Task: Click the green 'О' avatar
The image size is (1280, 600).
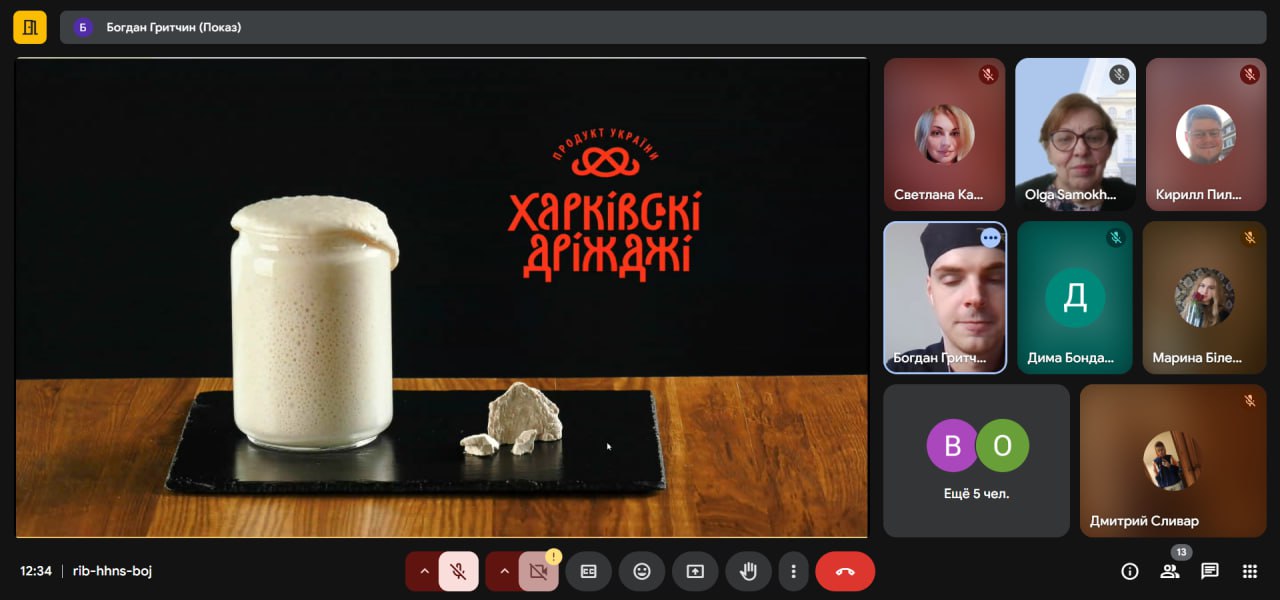Action: click(1001, 445)
